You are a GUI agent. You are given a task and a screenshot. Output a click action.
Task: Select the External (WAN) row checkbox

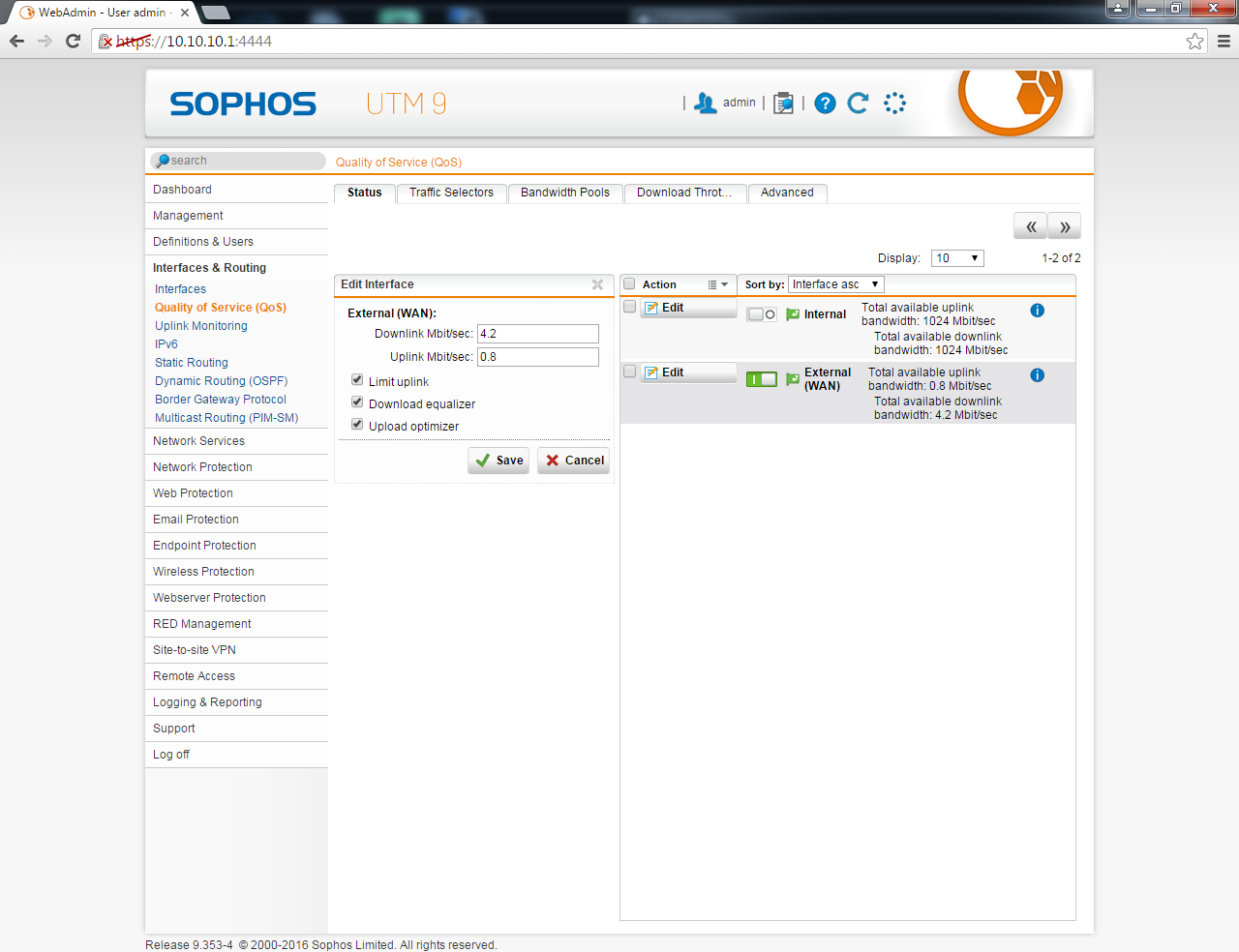(629, 372)
